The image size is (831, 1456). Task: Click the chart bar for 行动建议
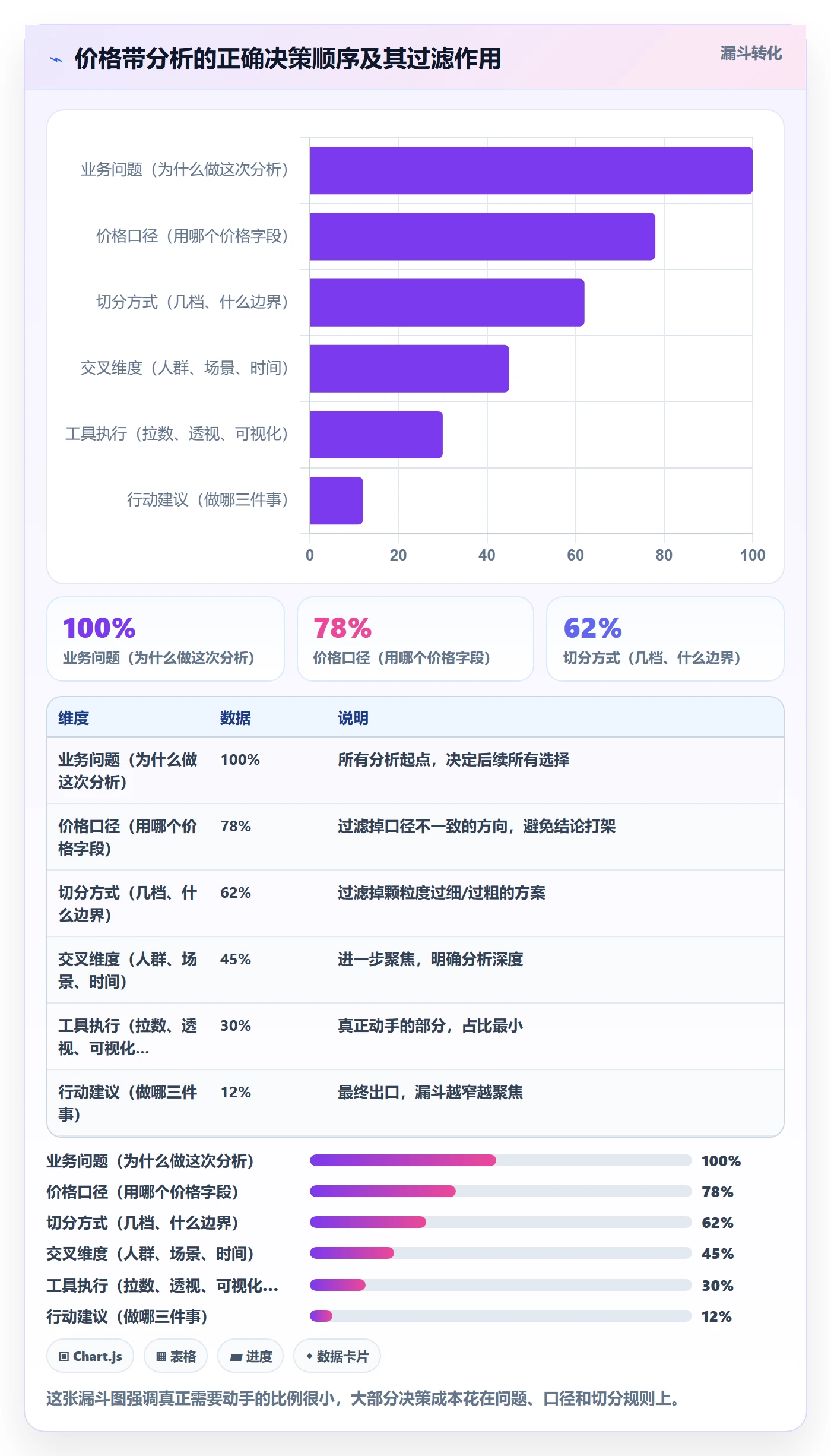pos(337,500)
